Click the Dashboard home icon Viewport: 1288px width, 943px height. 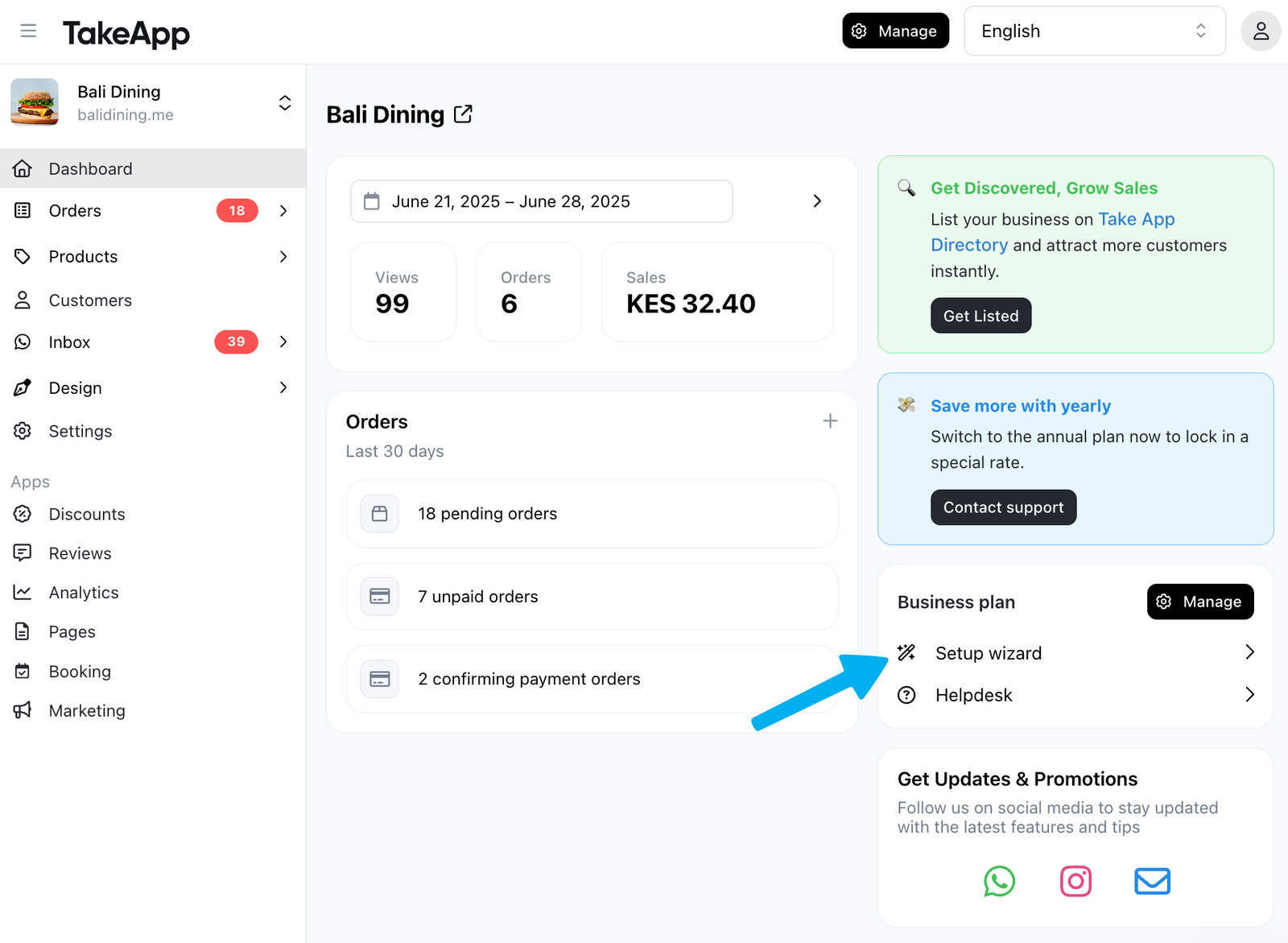(23, 168)
